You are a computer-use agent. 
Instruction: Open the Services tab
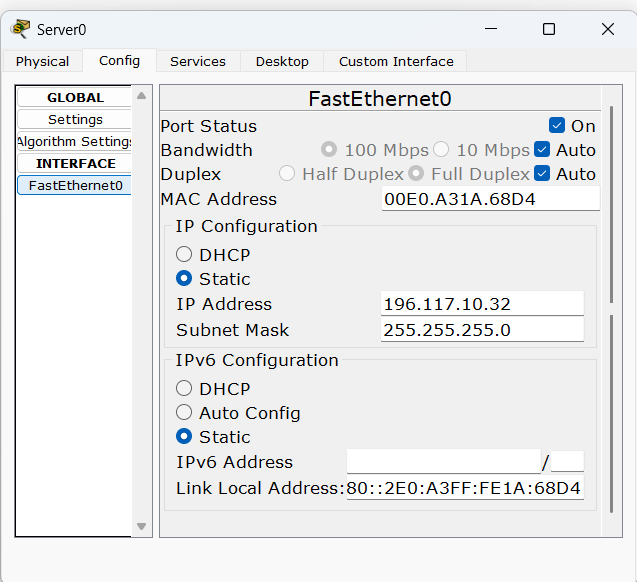[x=198, y=62]
